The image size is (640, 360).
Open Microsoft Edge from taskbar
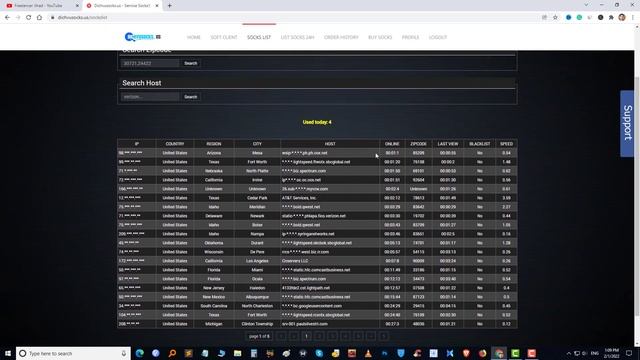click(140, 353)
